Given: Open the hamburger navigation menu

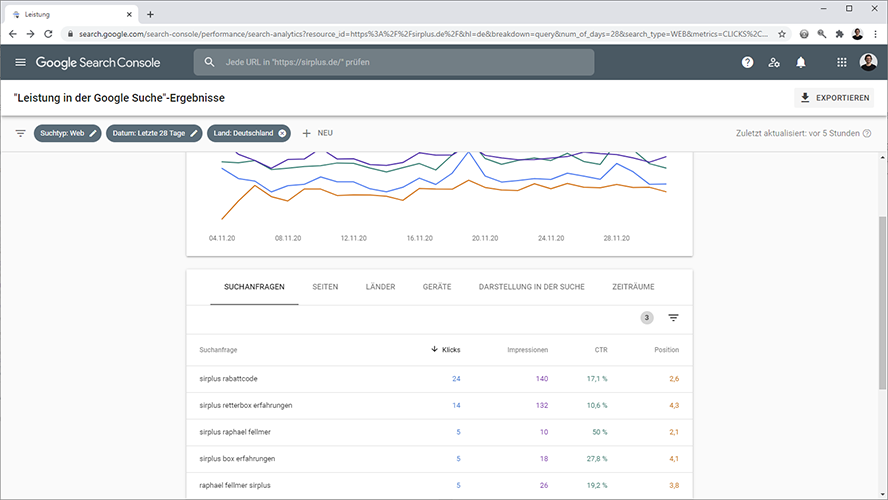Looking at the screenshot, I should pyautogui.click(x=20, y=62).
